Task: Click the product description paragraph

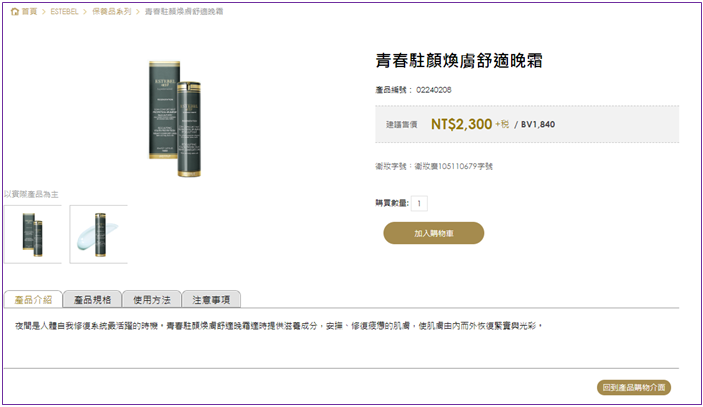Action: point(278,326)
